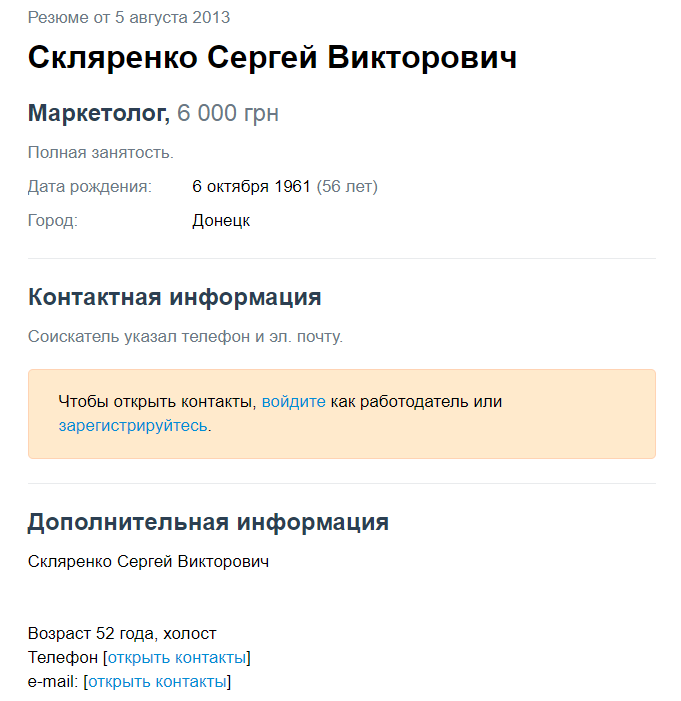
Task: Click the "Город:" label
Action: pyautogui.click(x=53, y=221)
